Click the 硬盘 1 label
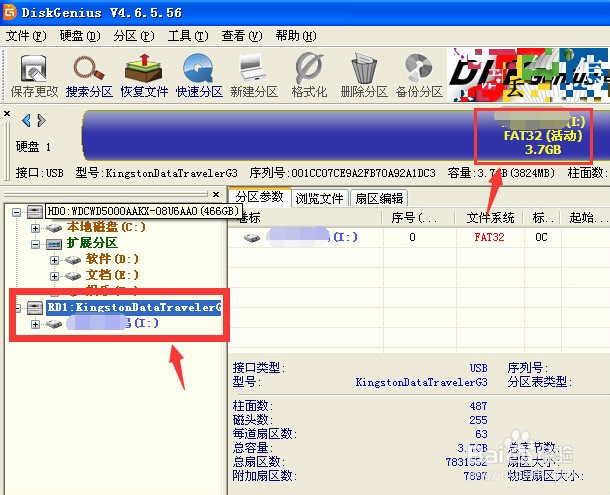The width and height of the screenshot is (610, 495). coord(33,147)
